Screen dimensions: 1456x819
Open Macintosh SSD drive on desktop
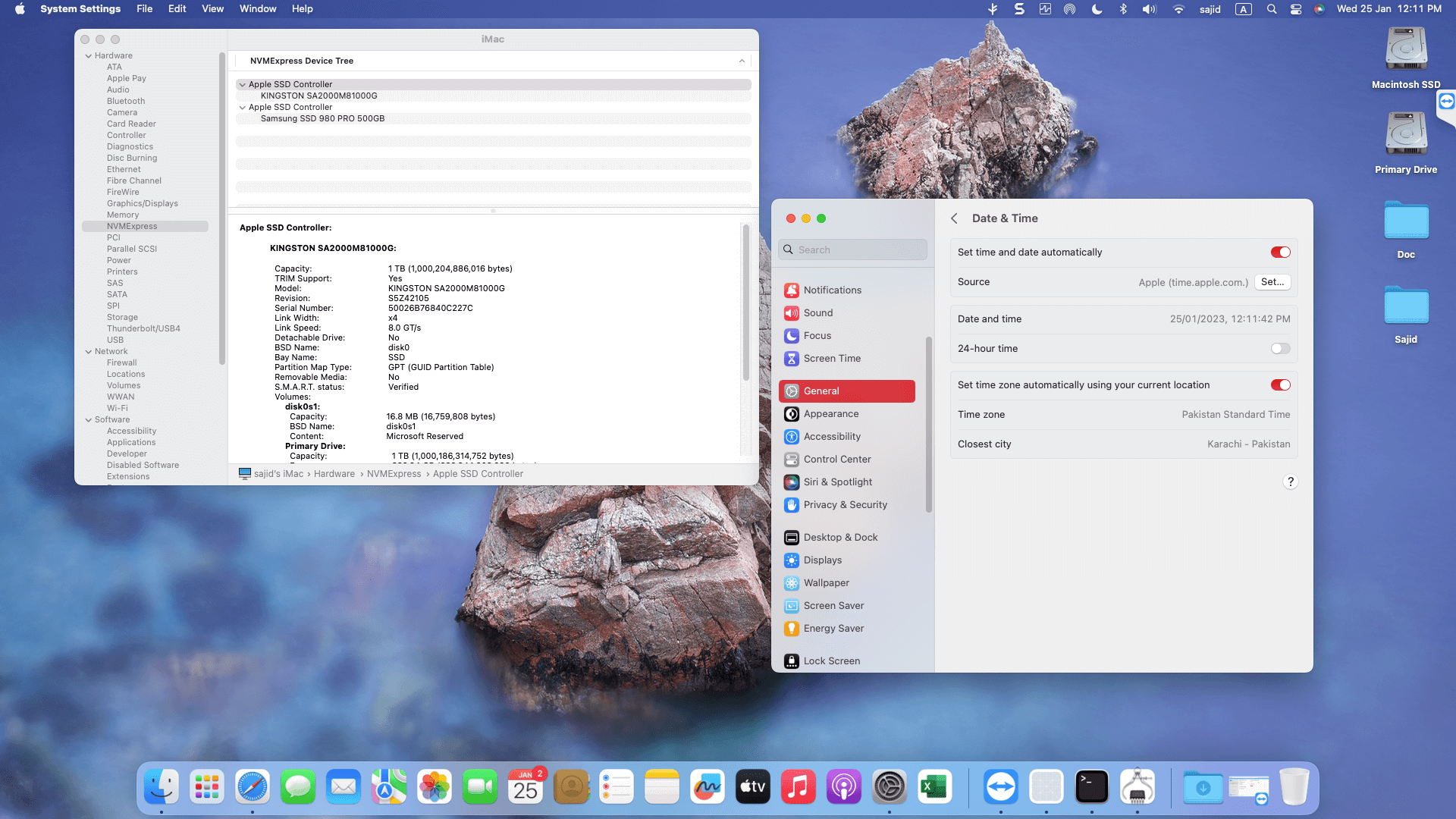click(x=1406, y=58)
